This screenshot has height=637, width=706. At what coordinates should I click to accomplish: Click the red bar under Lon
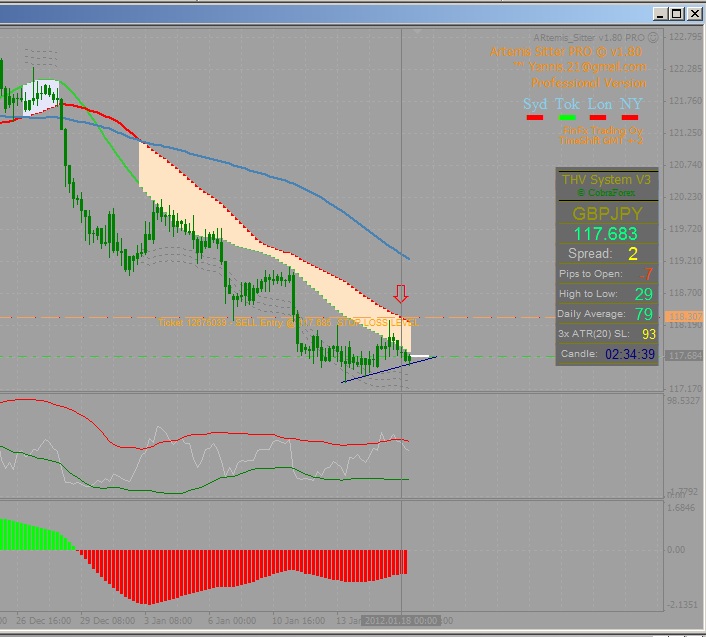coord(598,117)
